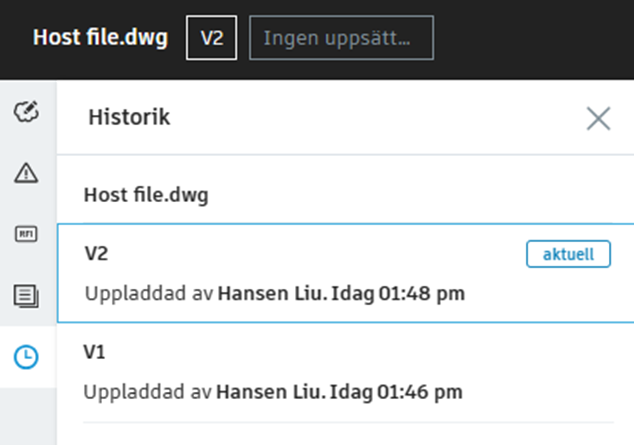634x445 pixels.
Task: Open the V2 version selector in header
Action: coord(211,38)
